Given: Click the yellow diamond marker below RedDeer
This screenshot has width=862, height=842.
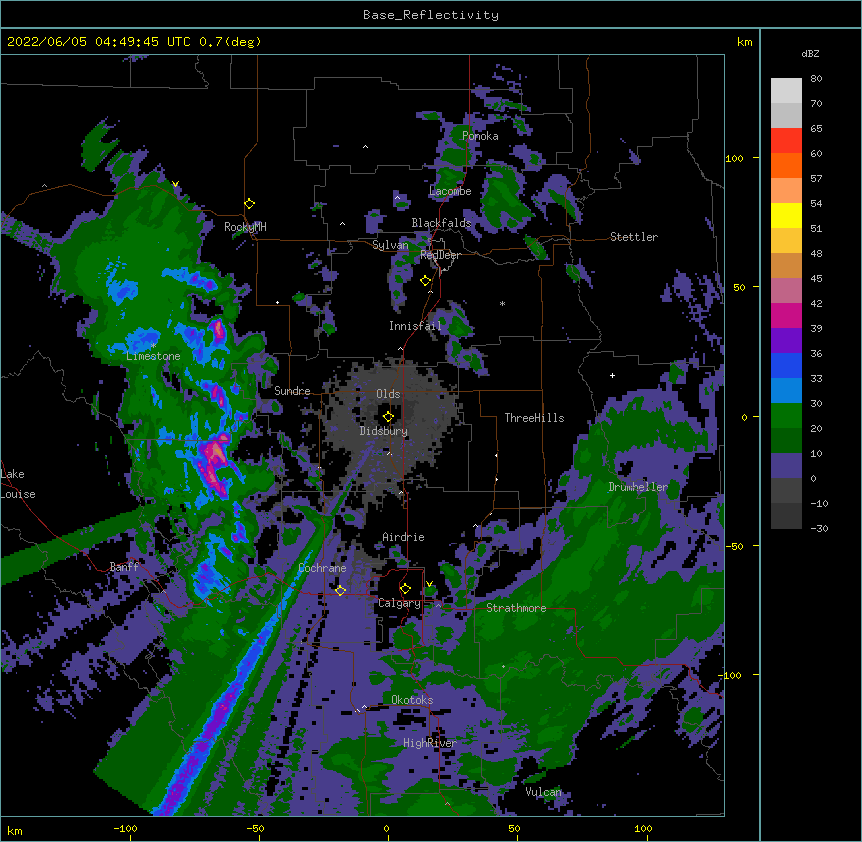Looking at the screenshot, I should tap(426, 281).
